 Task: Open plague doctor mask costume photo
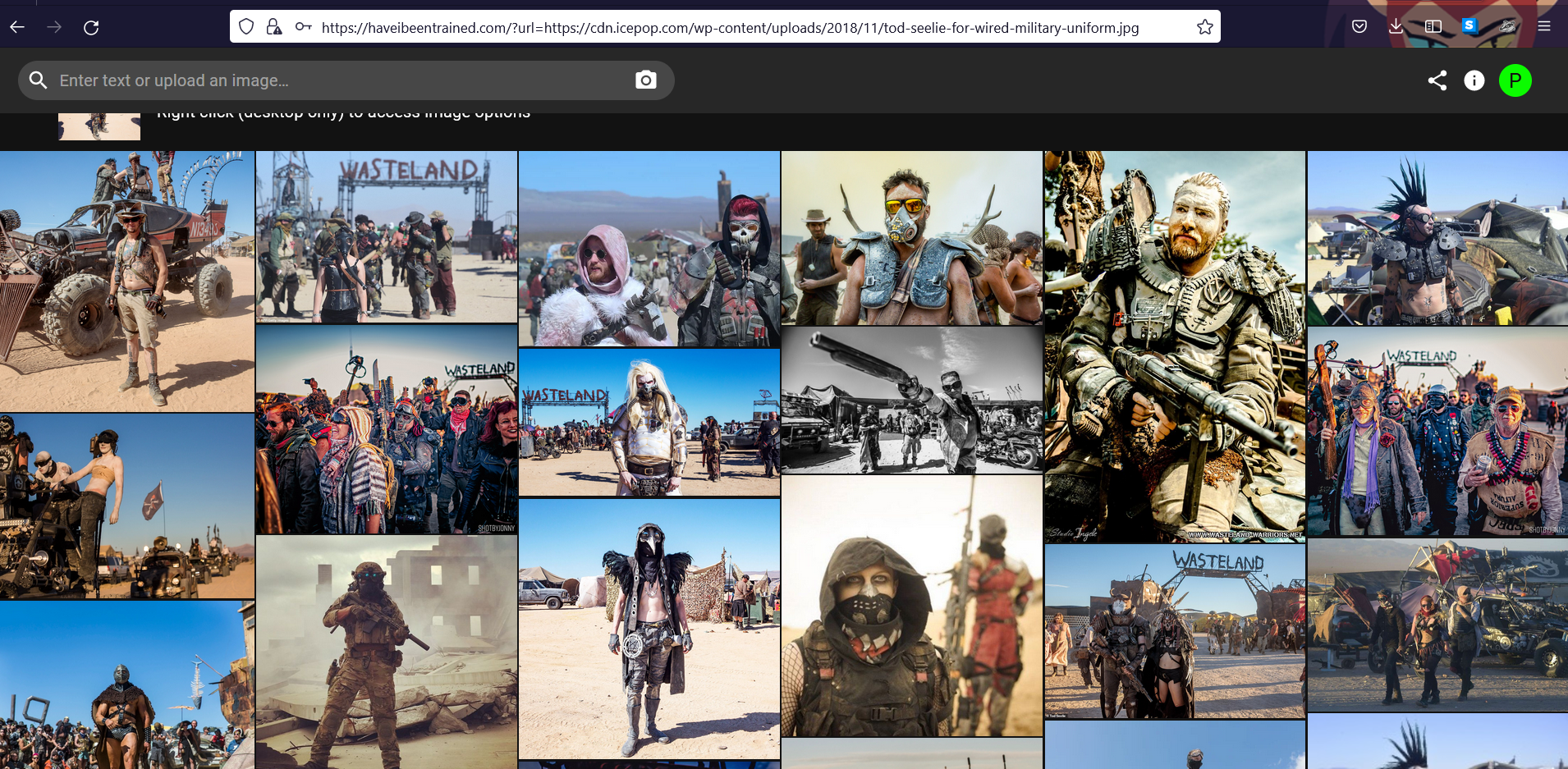pos(649,629)
